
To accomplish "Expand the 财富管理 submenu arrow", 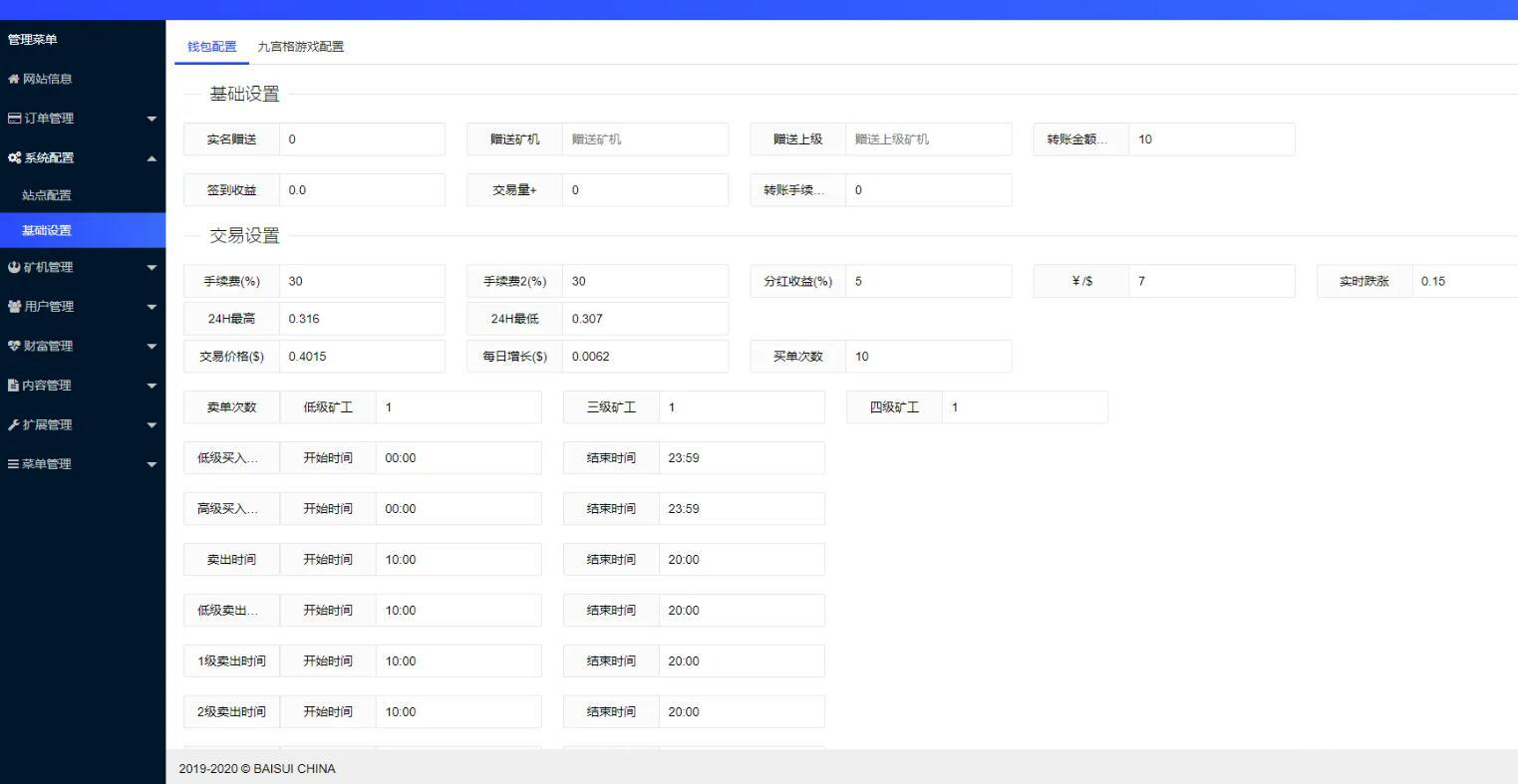I will pyautogui.click(x=152, y=347).
